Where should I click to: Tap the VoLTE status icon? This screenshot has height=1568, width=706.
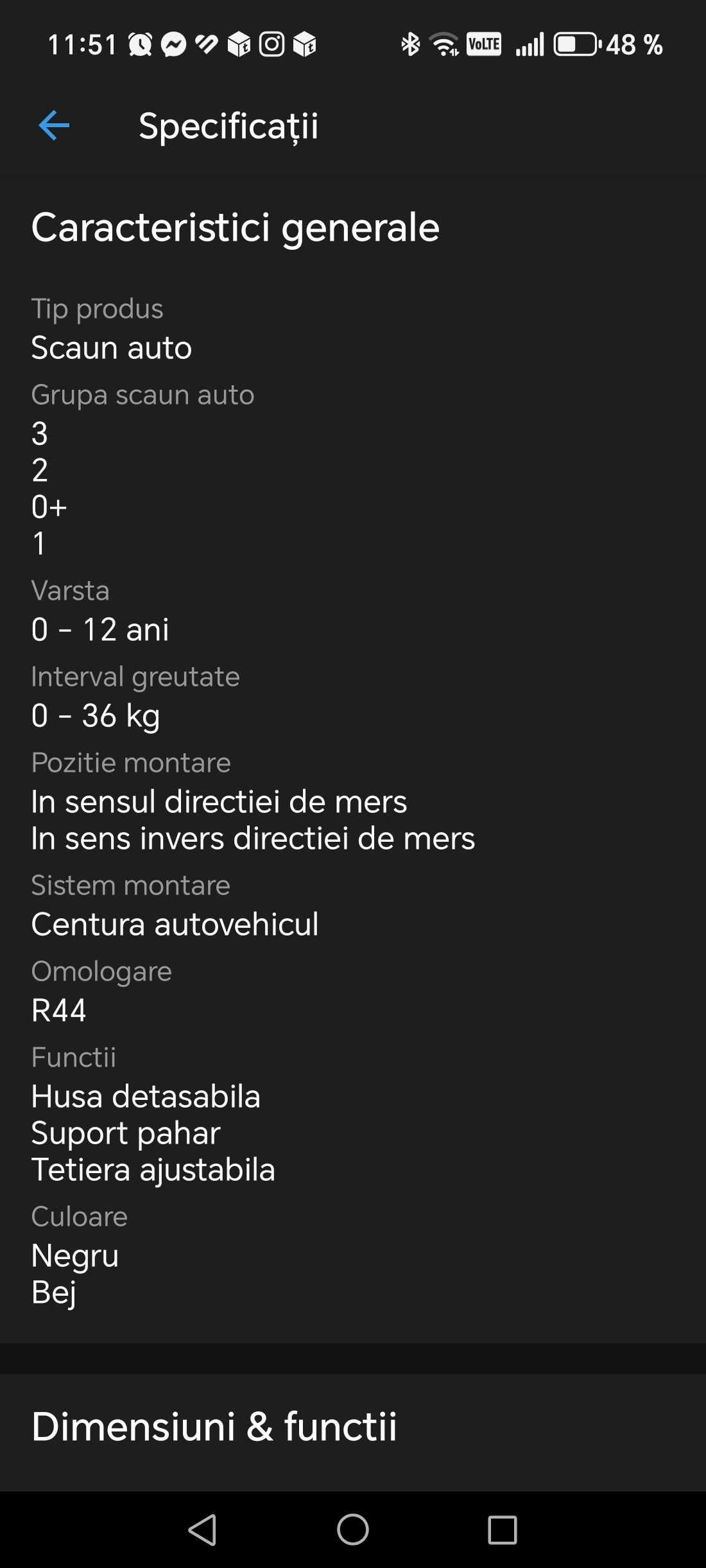(484, 44)
